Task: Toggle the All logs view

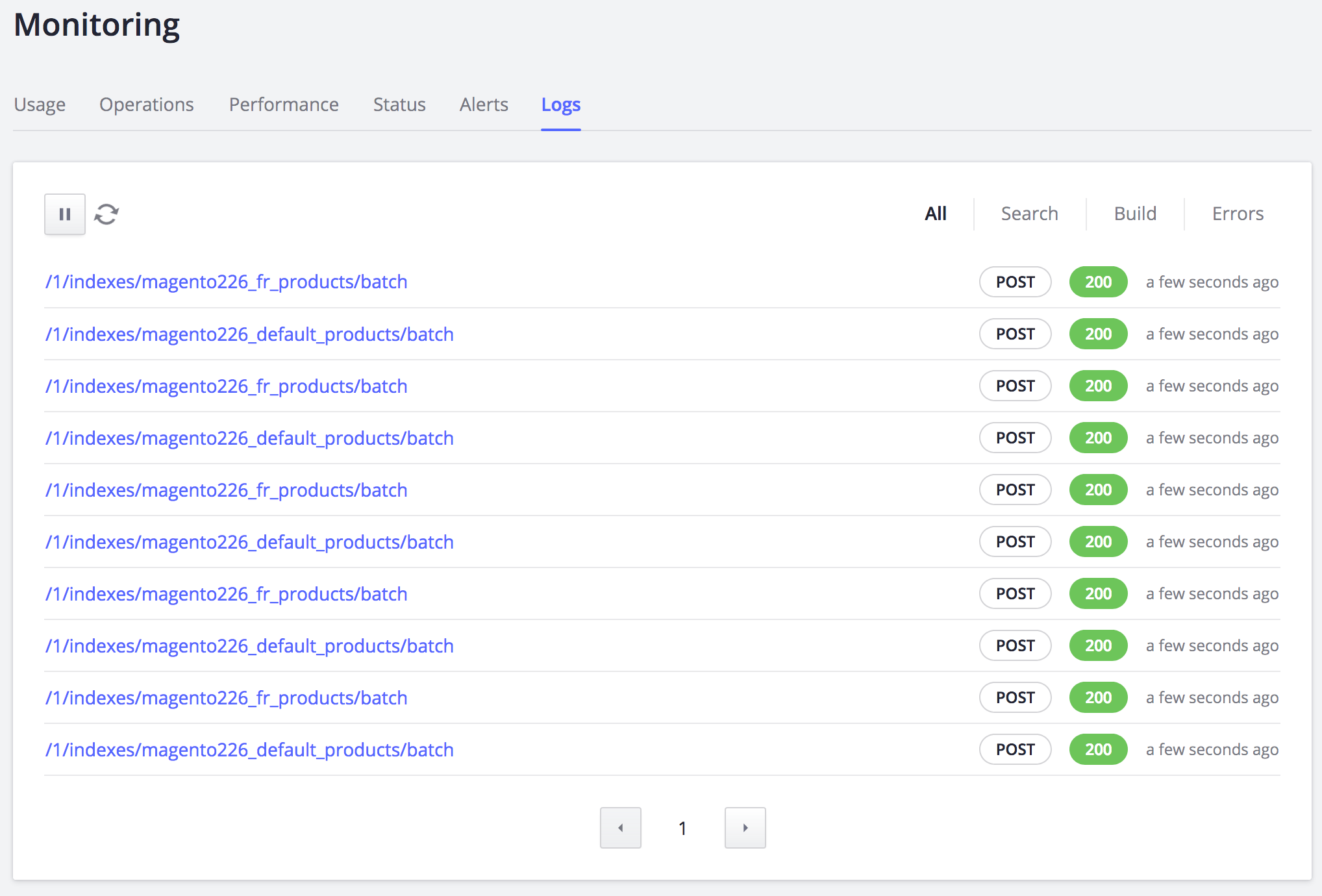Action: [x=934, y=212]
